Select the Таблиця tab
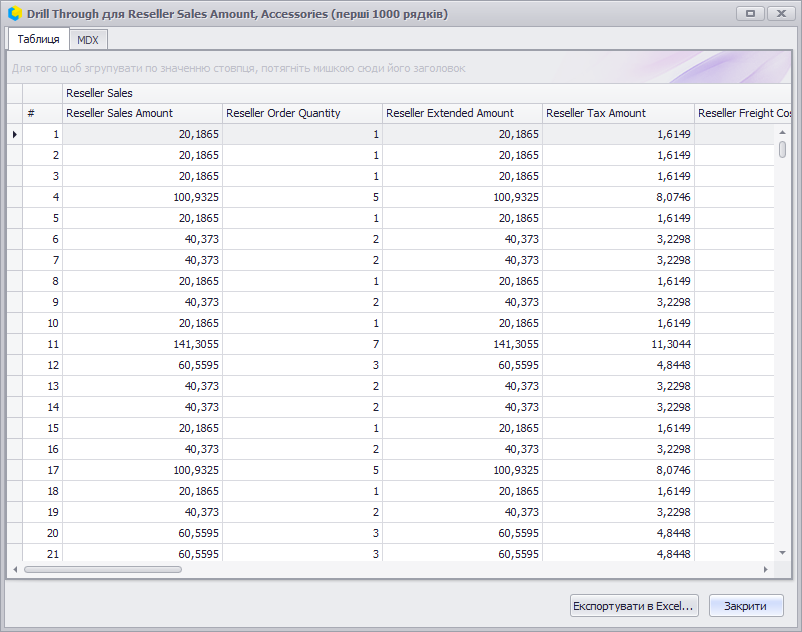Image resolution: width=802 pixels, height=632 pixels. [x=38, y=39]
